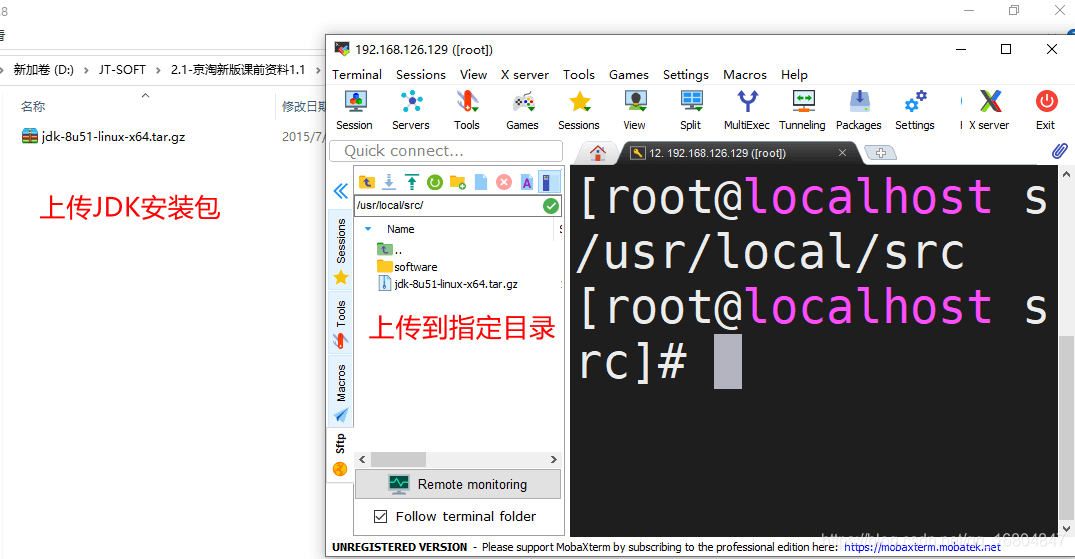The image size is (1075, 559).
Task: Open the Sessions menu
Action: click(x=421, y=75)
